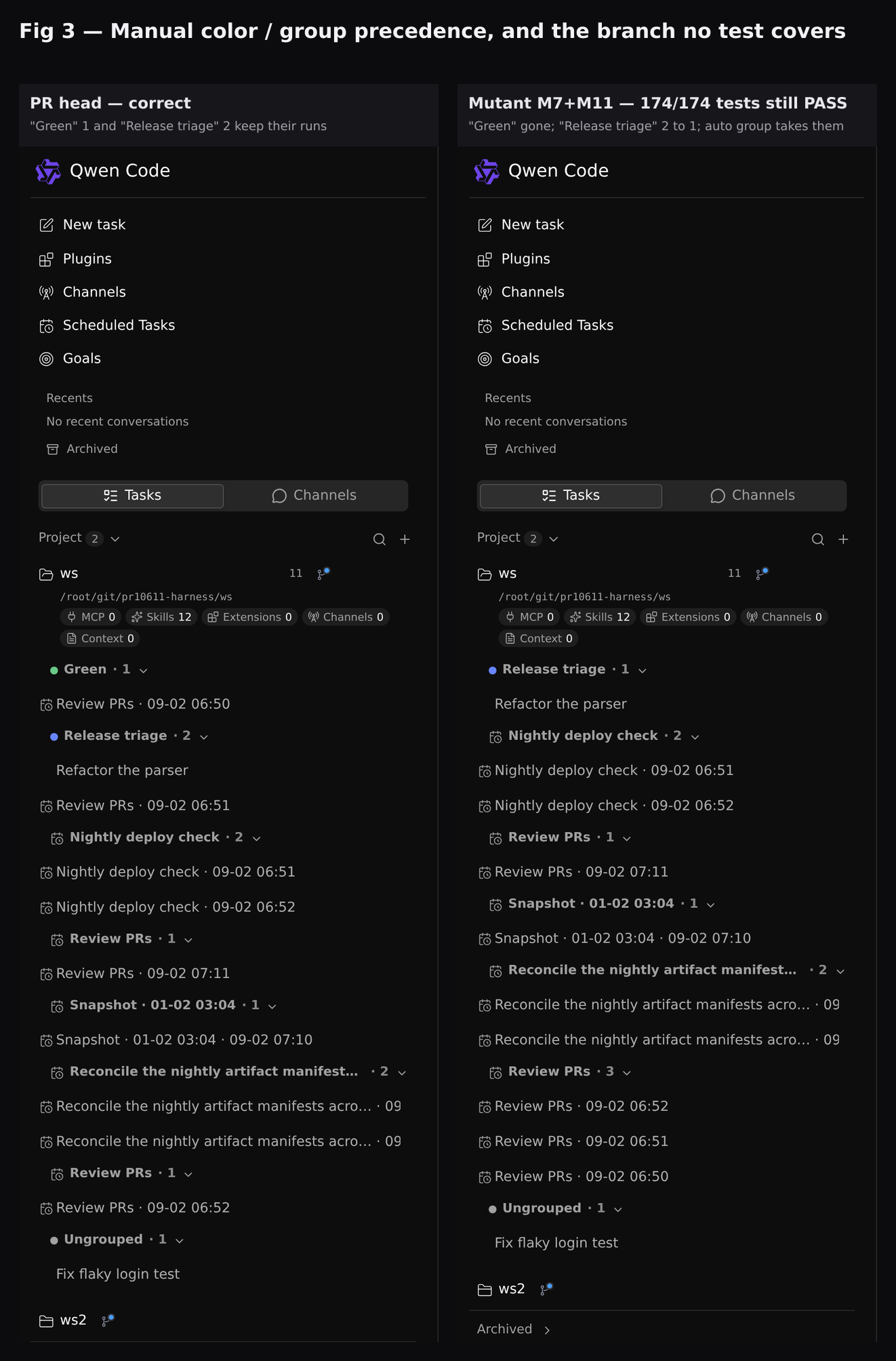Click git branch icon next to ws2 in left panel
The image size is (896, 1361).
click(107, 1320)
